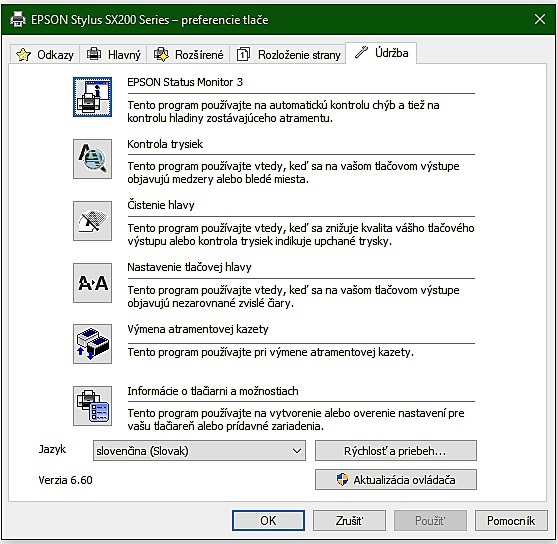The width and height of the screenshot is (558, 544).
Task: Click the EPSON Status Monitor 3 heading
Action: [185, 82]
